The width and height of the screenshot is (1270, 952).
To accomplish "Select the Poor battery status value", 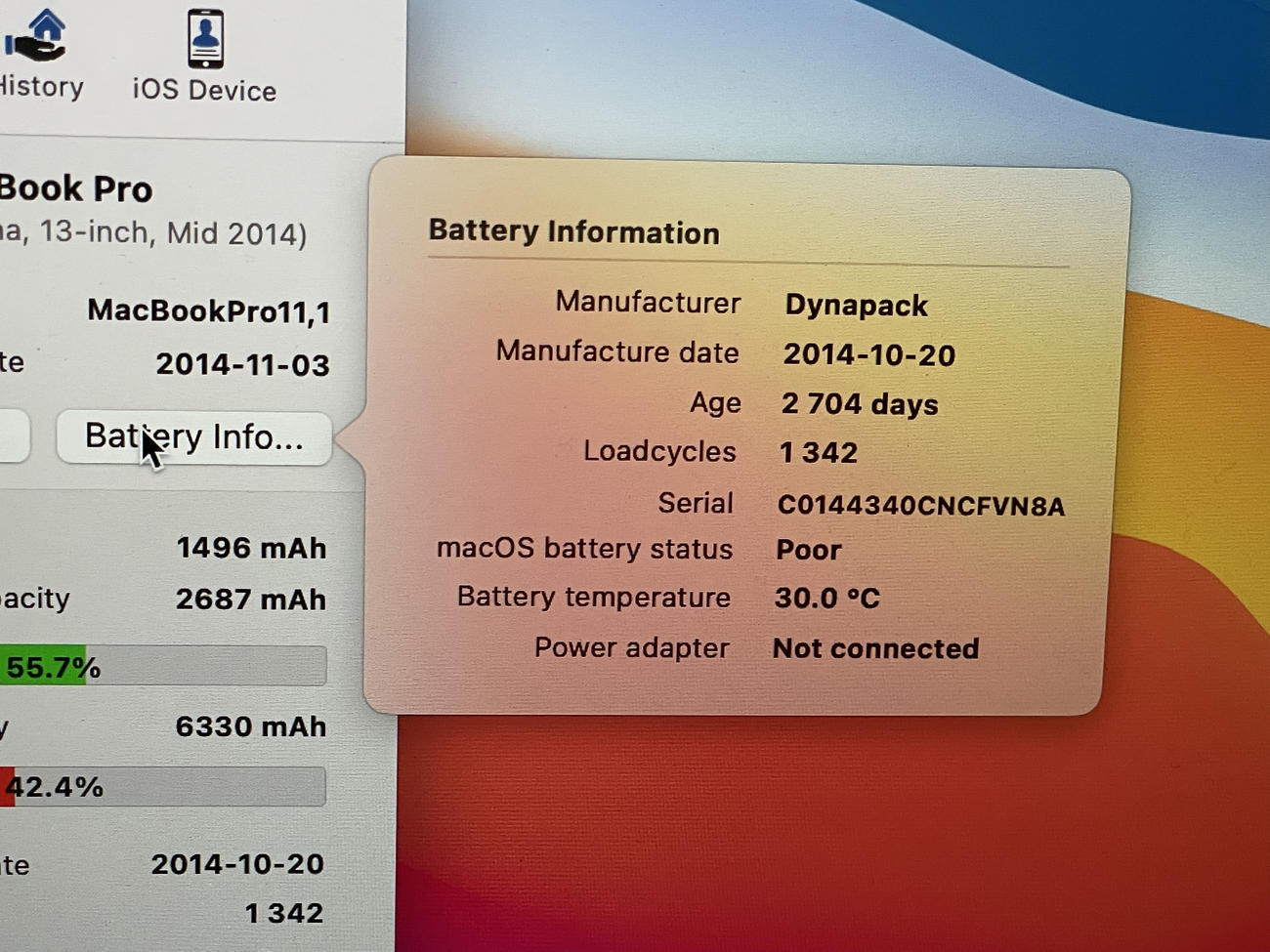I will (808, 550).
